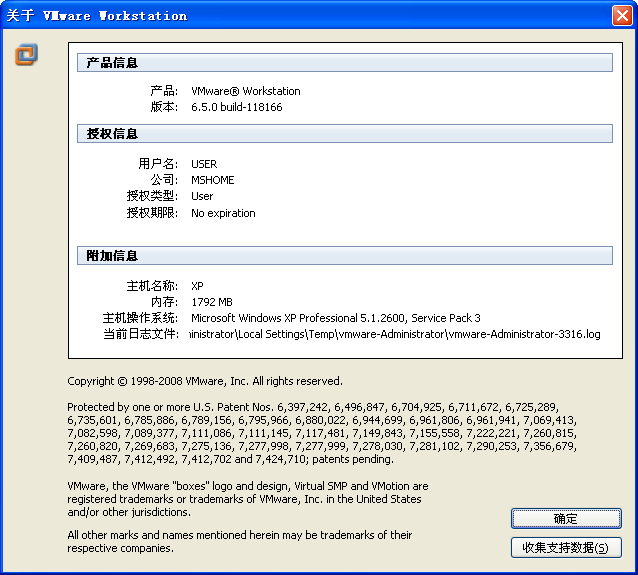Click the All other marks paragraph
The height and width of the screenshot is (575, 638).
coord(240,542)
